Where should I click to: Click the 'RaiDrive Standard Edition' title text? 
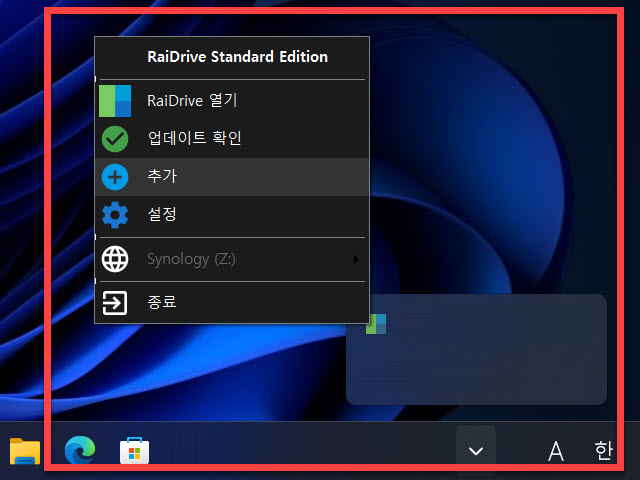(x=238, y=57)
